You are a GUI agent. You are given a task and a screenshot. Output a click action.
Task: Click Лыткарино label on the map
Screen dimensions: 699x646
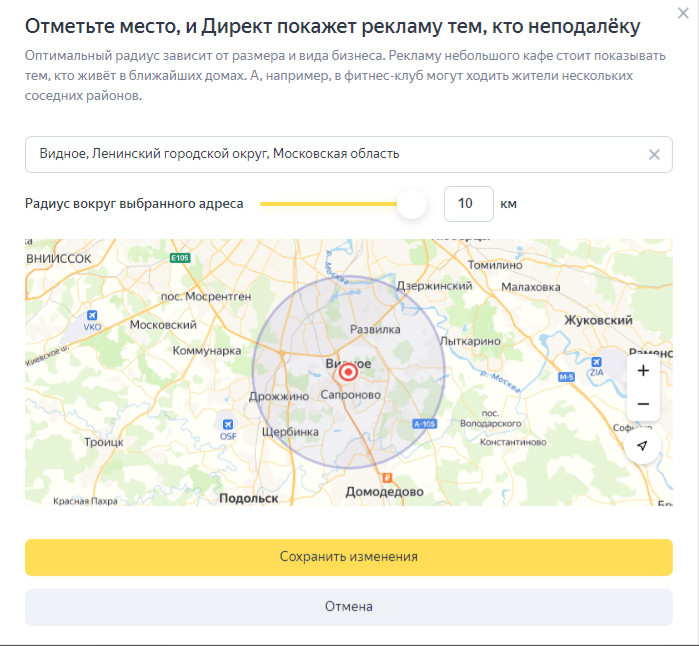tap(470, 341)
